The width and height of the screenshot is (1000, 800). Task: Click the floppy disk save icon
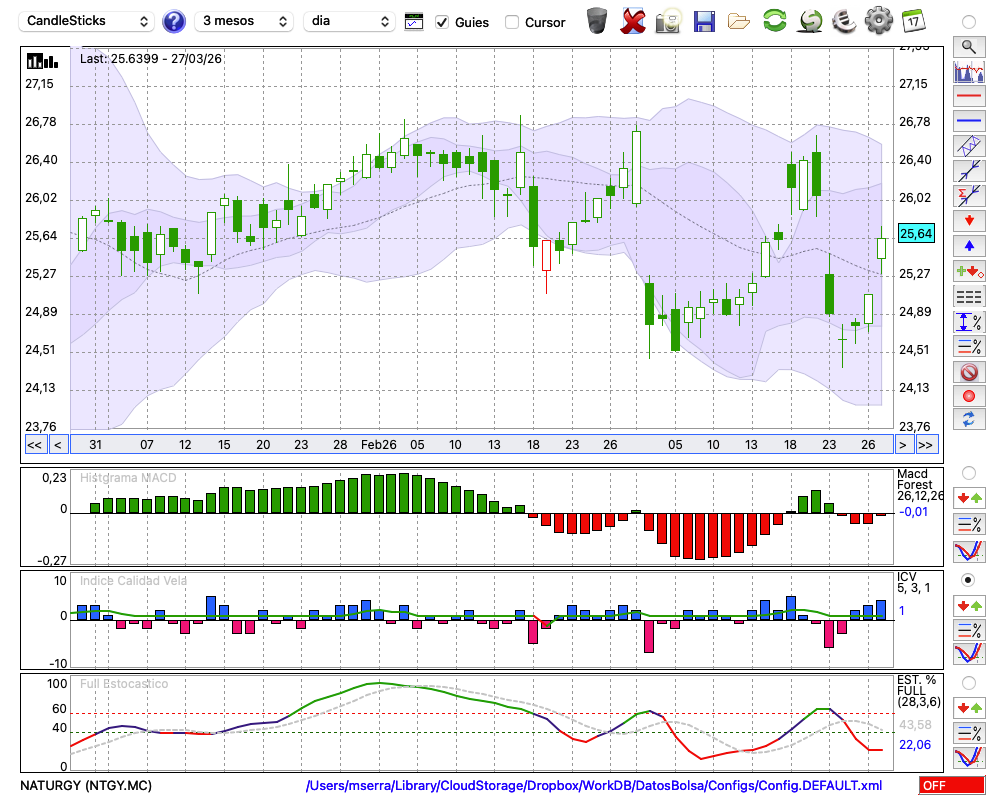(x=704, y=21)
